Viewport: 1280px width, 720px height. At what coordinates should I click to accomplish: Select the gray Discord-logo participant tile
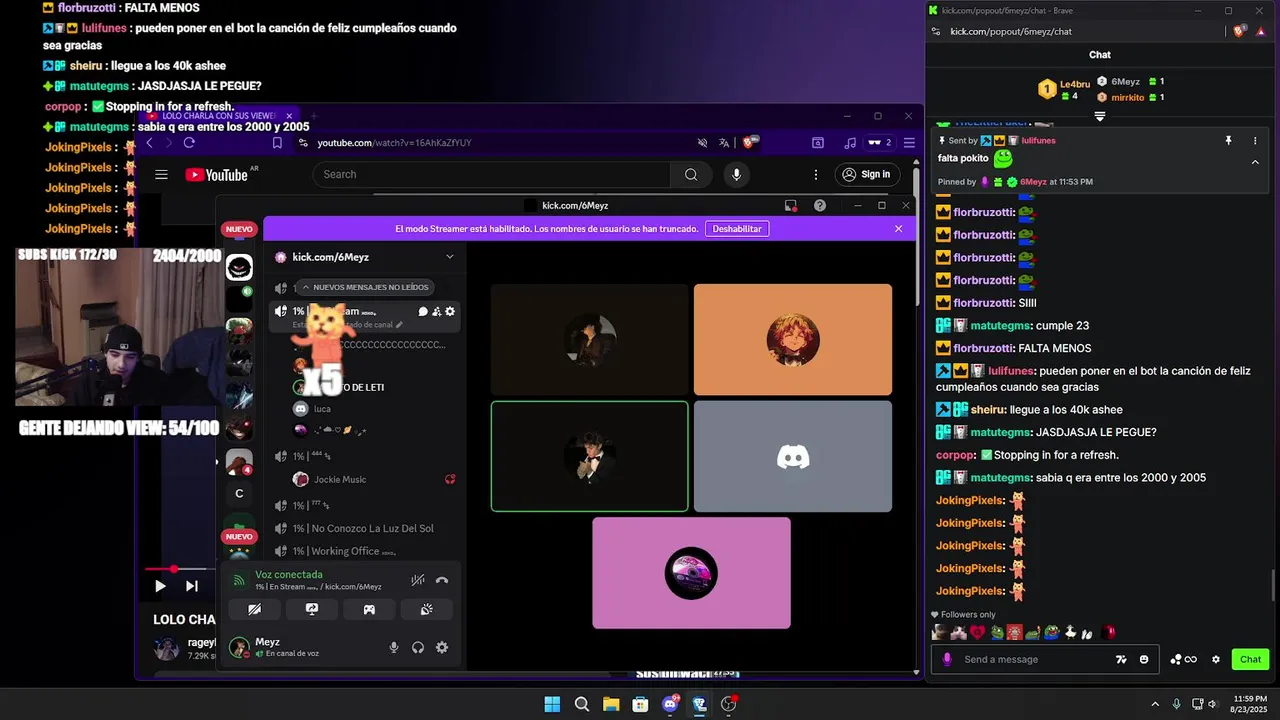793,456
